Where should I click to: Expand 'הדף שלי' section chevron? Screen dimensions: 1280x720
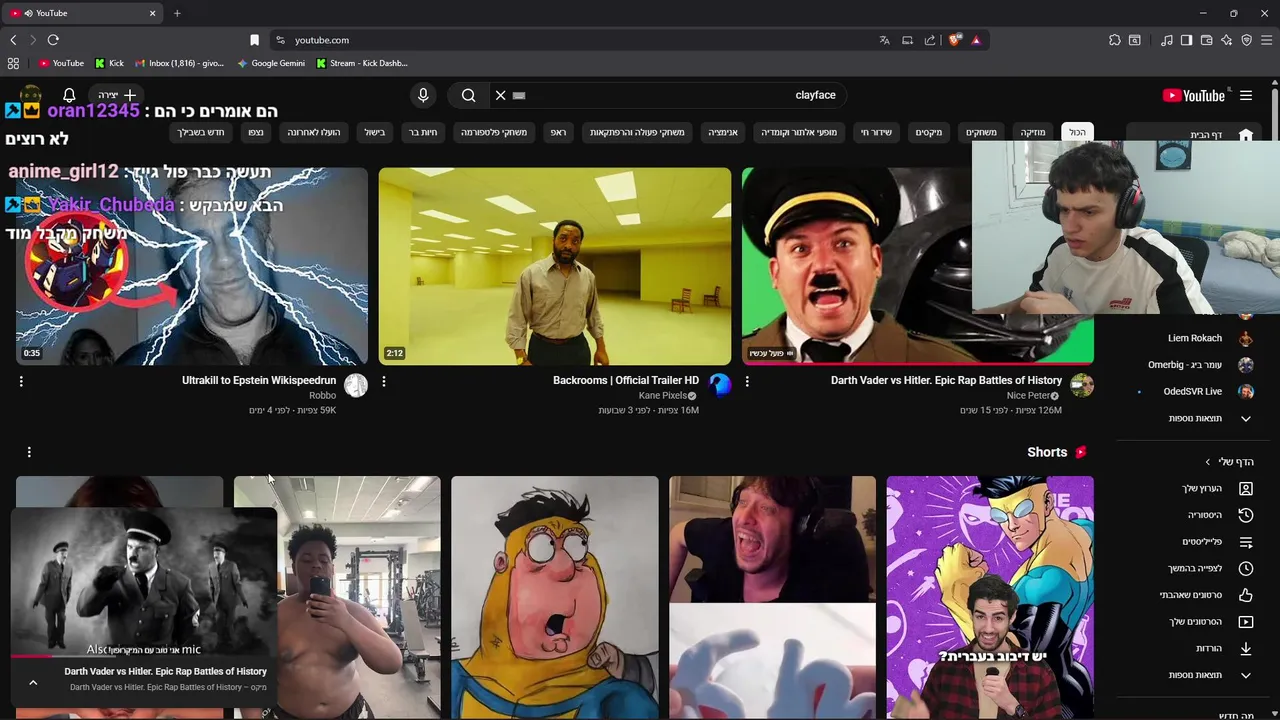tap(1208, 462)
